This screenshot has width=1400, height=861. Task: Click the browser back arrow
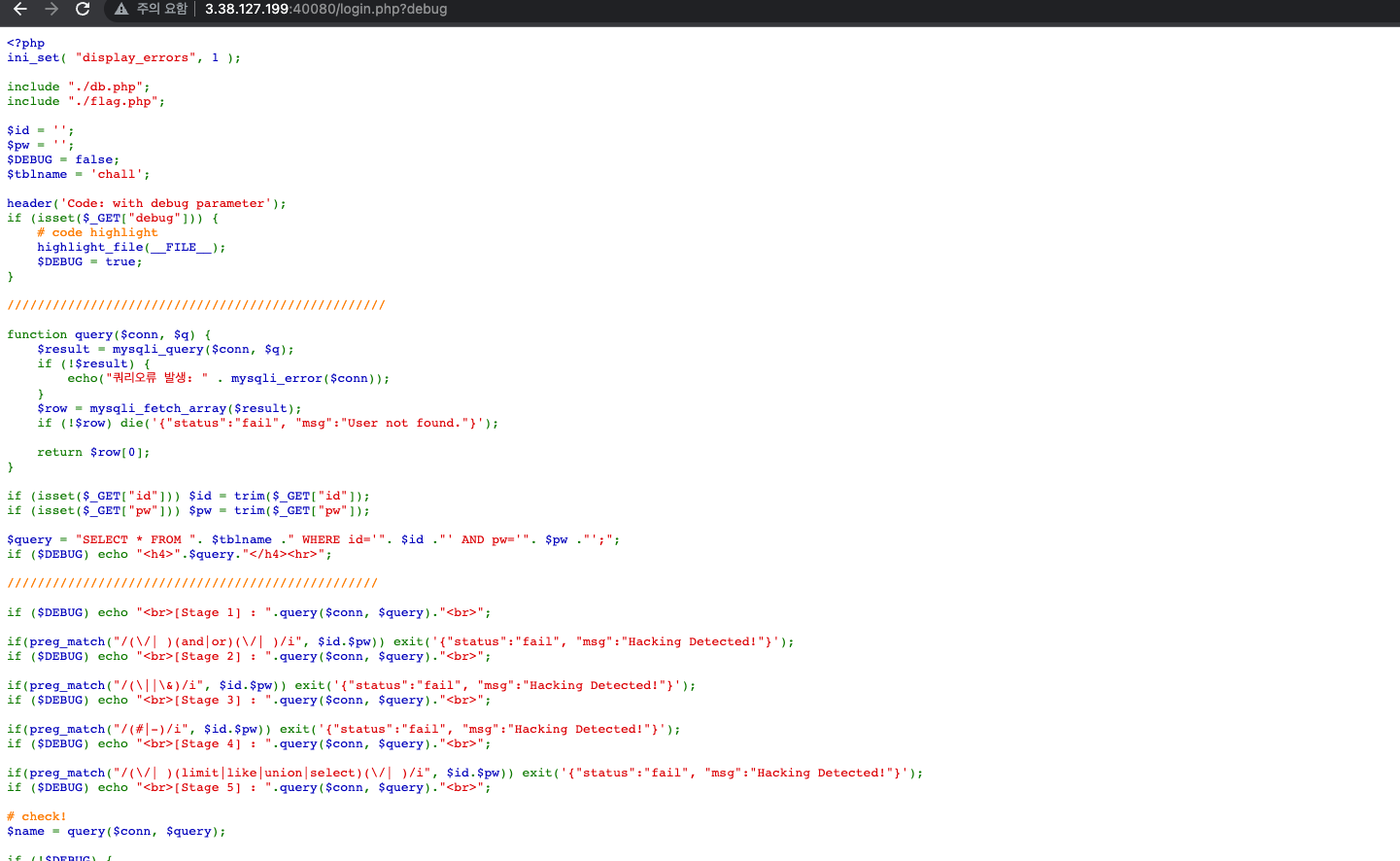20,9
